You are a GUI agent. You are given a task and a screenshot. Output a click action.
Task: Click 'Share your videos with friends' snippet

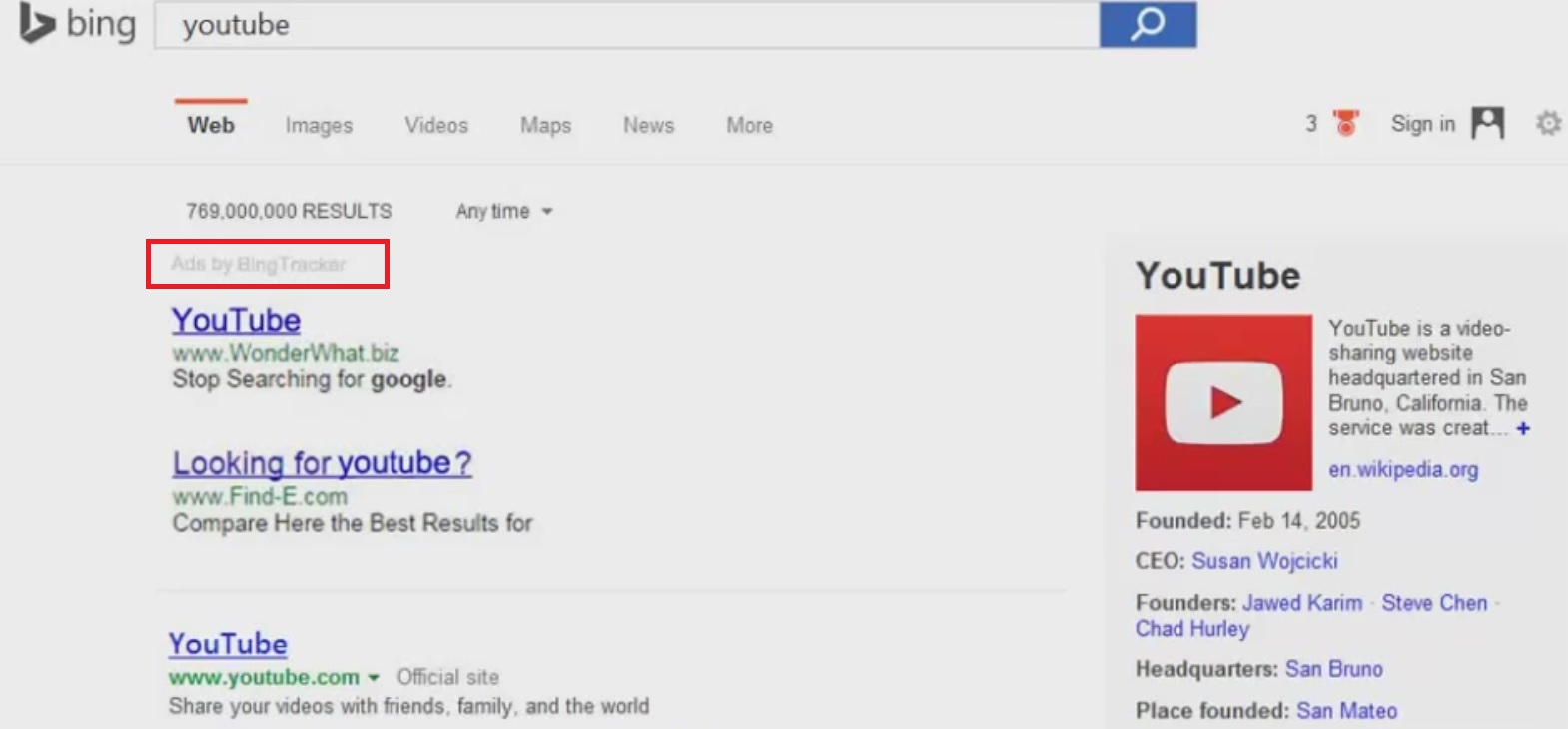pos(408,706)
